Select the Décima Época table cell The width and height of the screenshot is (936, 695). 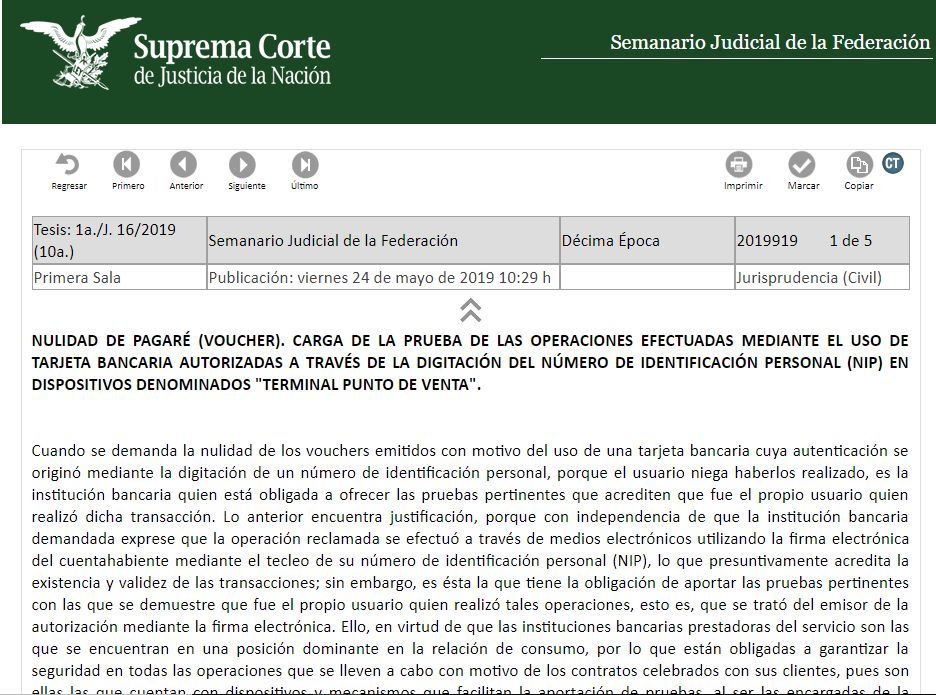click(x=647, y=240)
